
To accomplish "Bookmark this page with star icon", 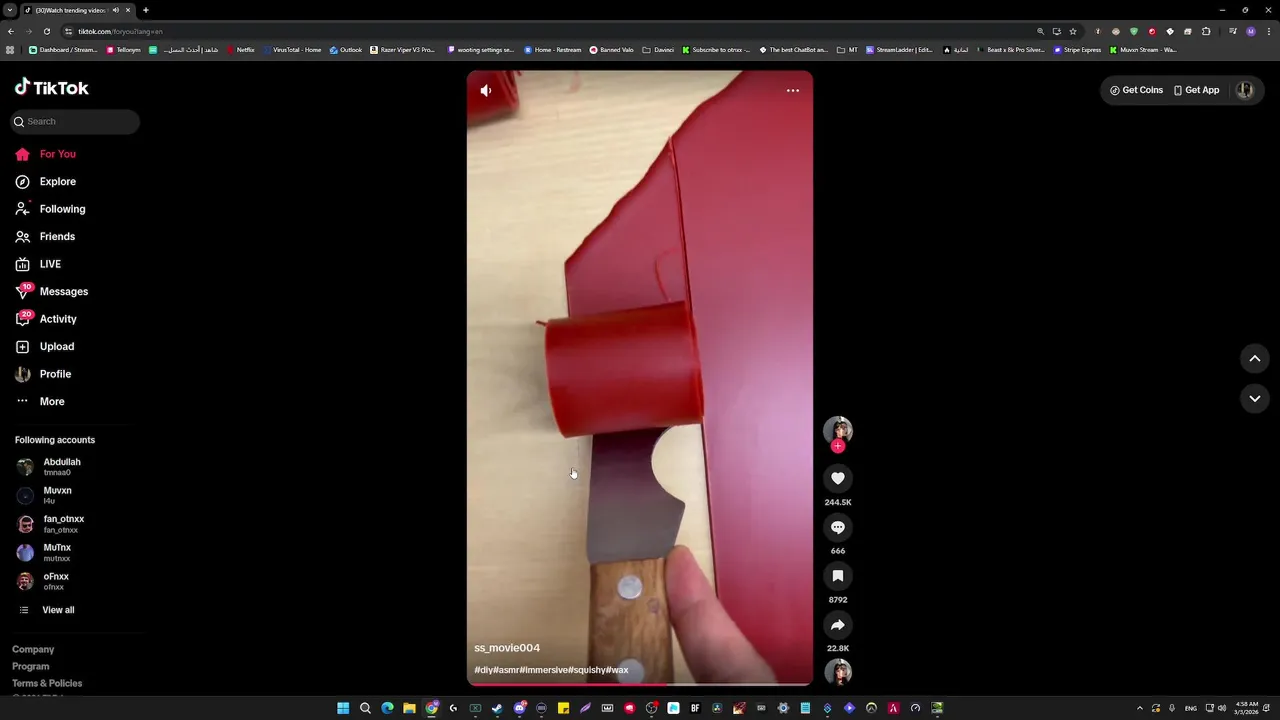I will click(x=1073, y=31).
